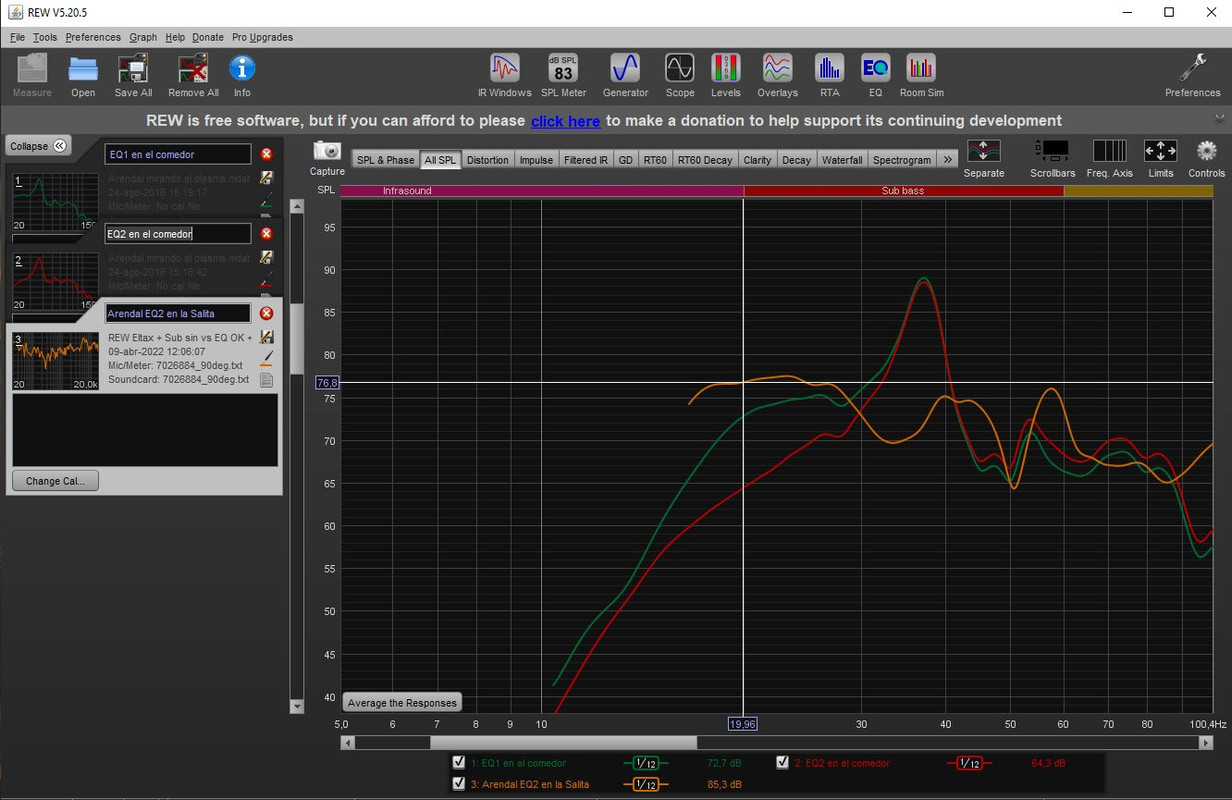This screenshot has height=800, width=1232.
Task: Save EQ2 en el comedor measurement
Action: click(267, 257)
